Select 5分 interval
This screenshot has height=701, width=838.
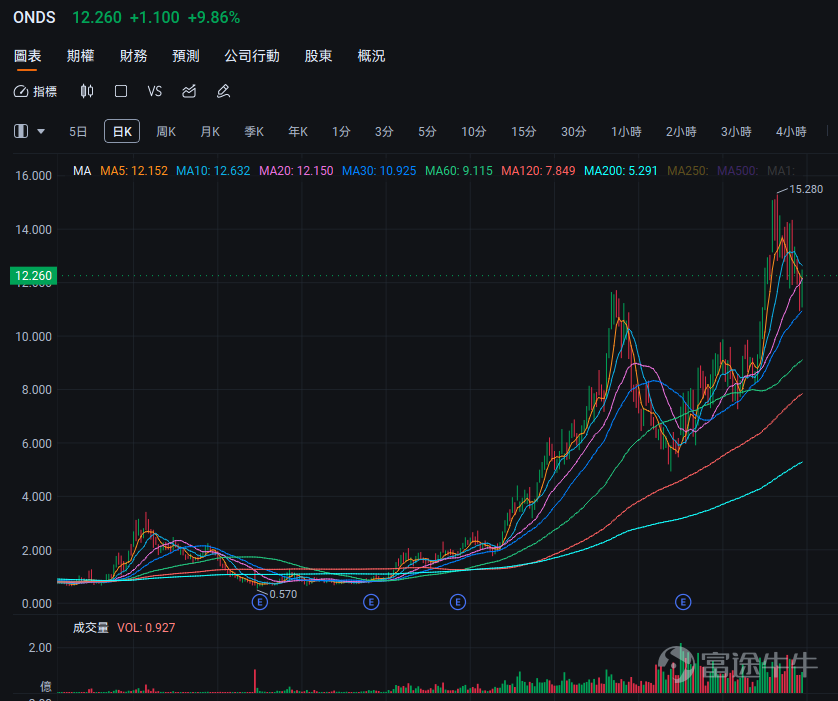pyautogui.click(x=427, y=131)
